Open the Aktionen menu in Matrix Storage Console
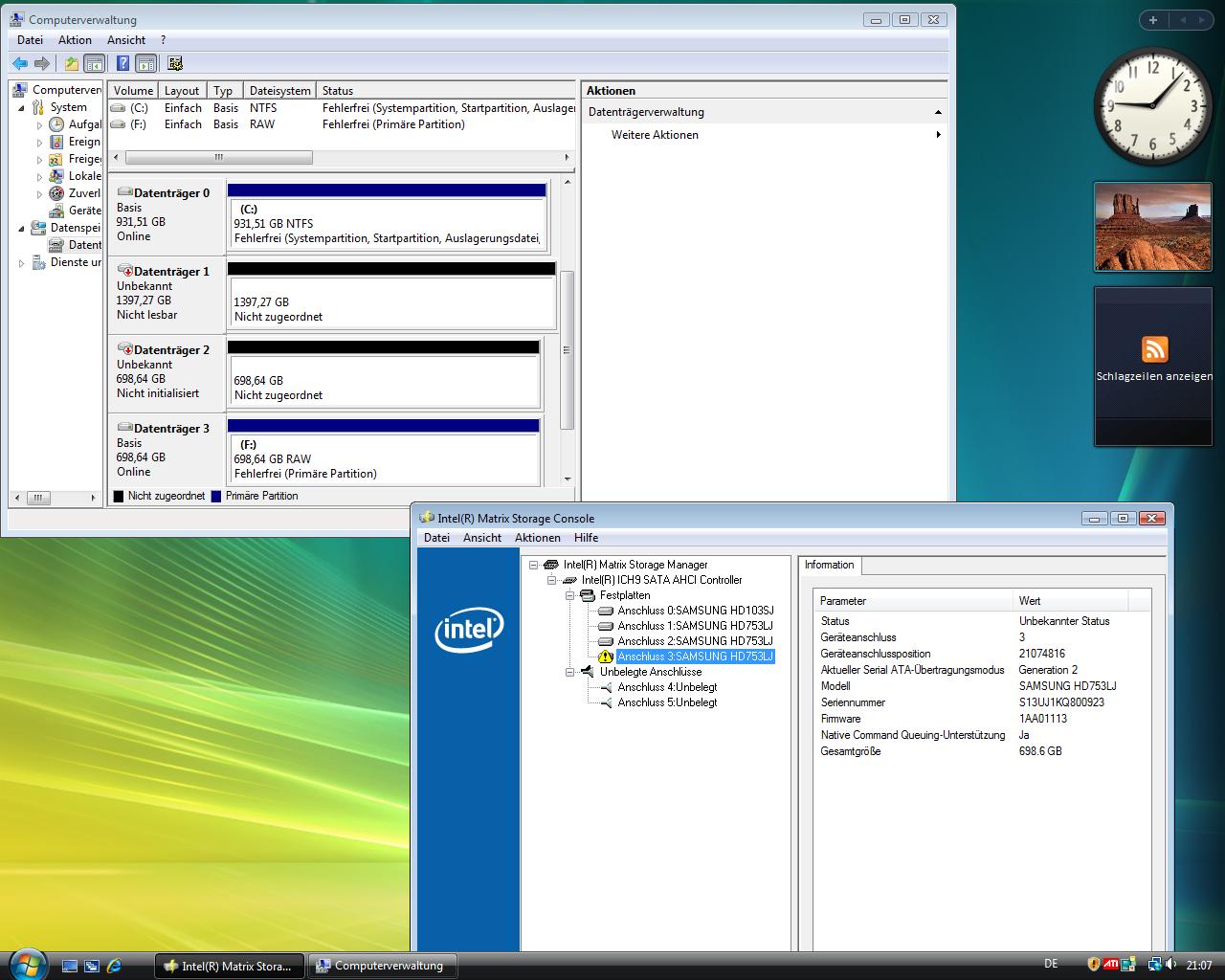 point(538,538)
